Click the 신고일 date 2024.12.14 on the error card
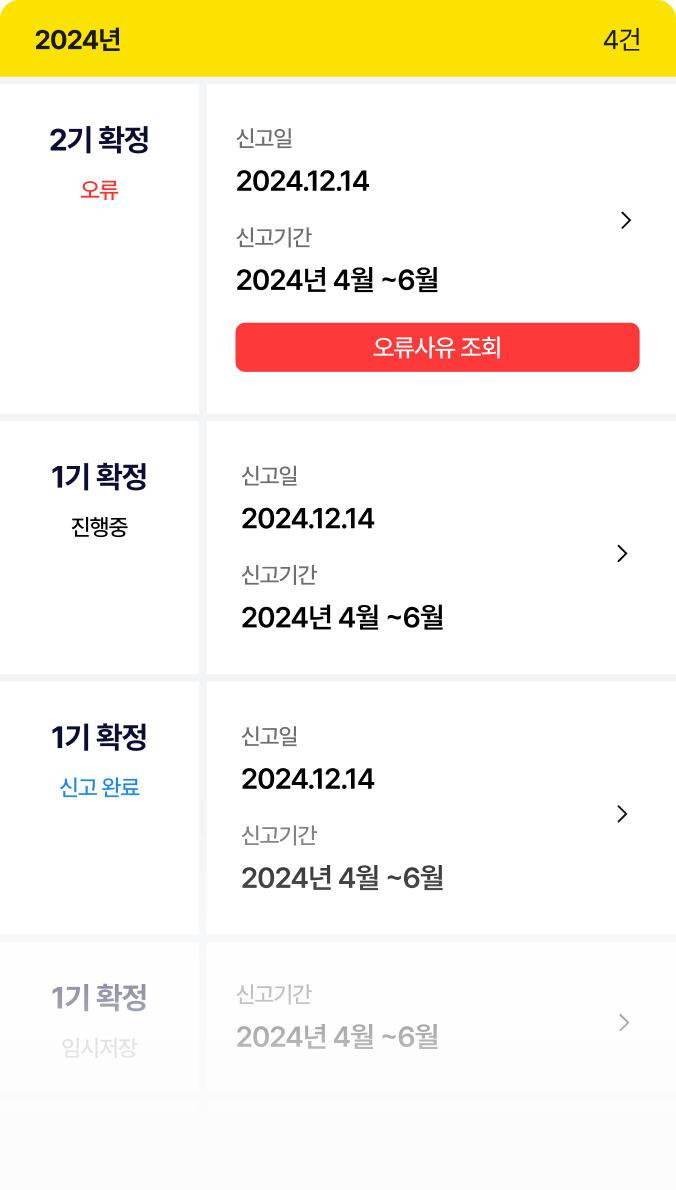Viewport: 676px width, 1190px height. pyautogui.click(x=303, y=181)
